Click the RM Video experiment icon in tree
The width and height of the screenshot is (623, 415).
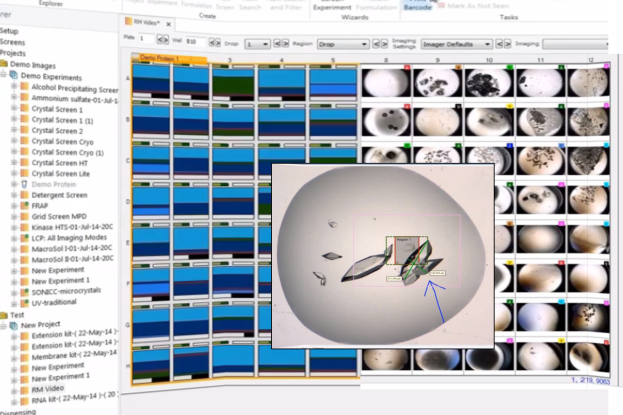(25, 390)
